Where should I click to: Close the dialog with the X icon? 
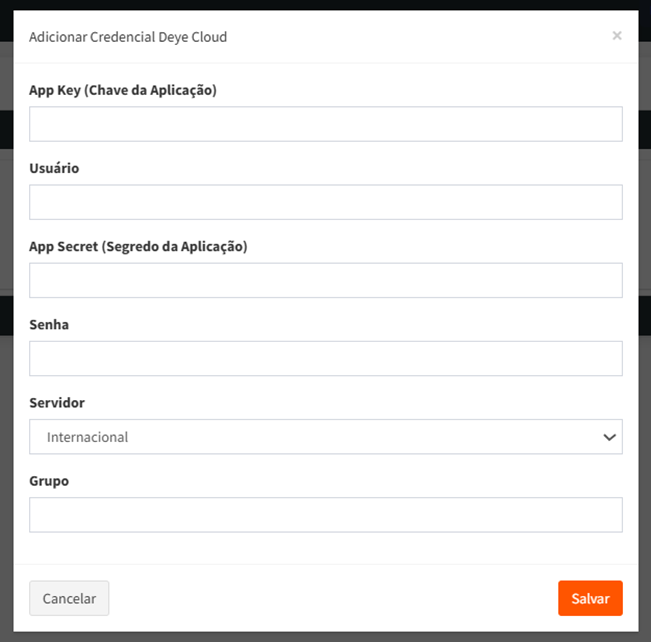coord(616,36)
